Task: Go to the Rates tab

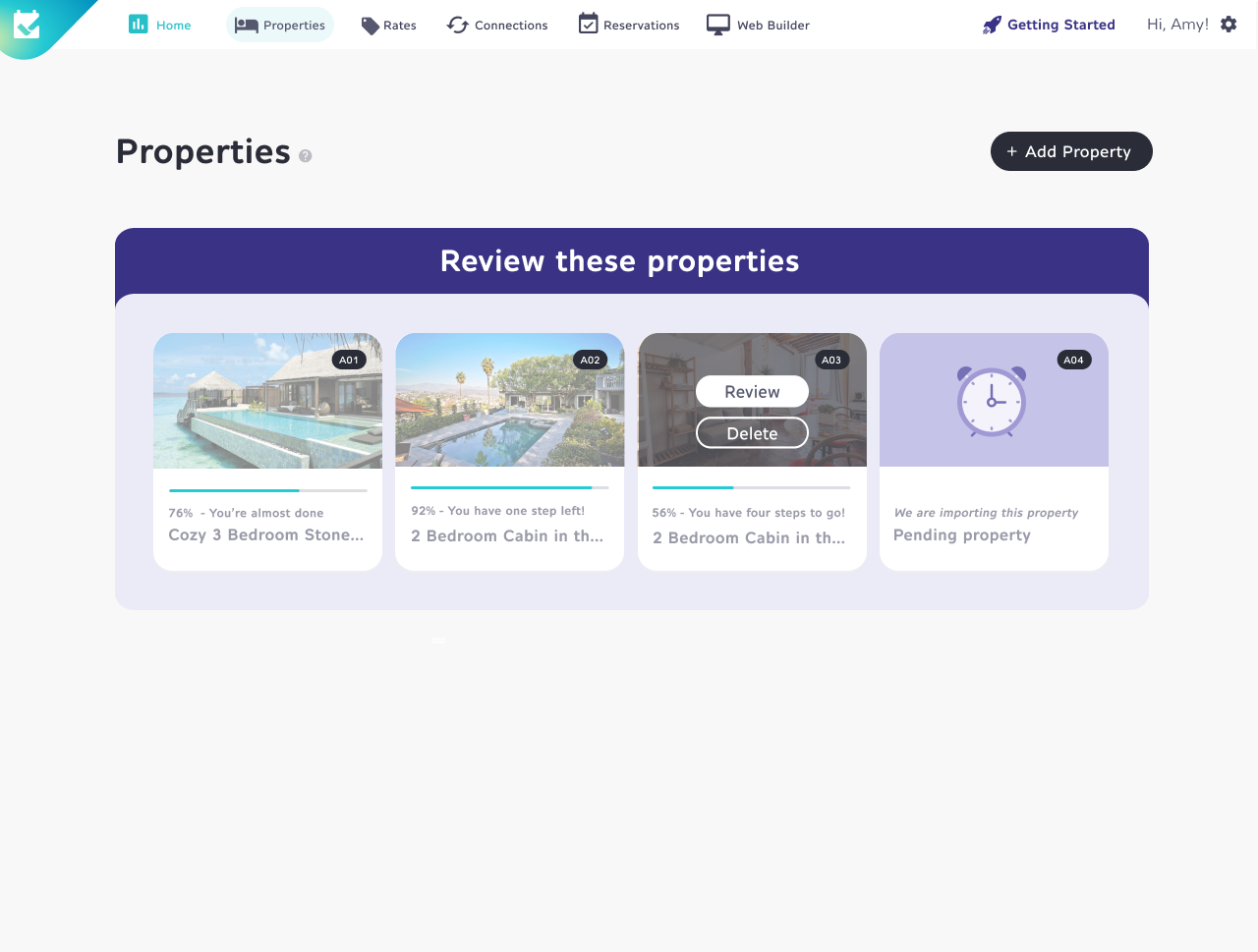Action: (389, 26)
